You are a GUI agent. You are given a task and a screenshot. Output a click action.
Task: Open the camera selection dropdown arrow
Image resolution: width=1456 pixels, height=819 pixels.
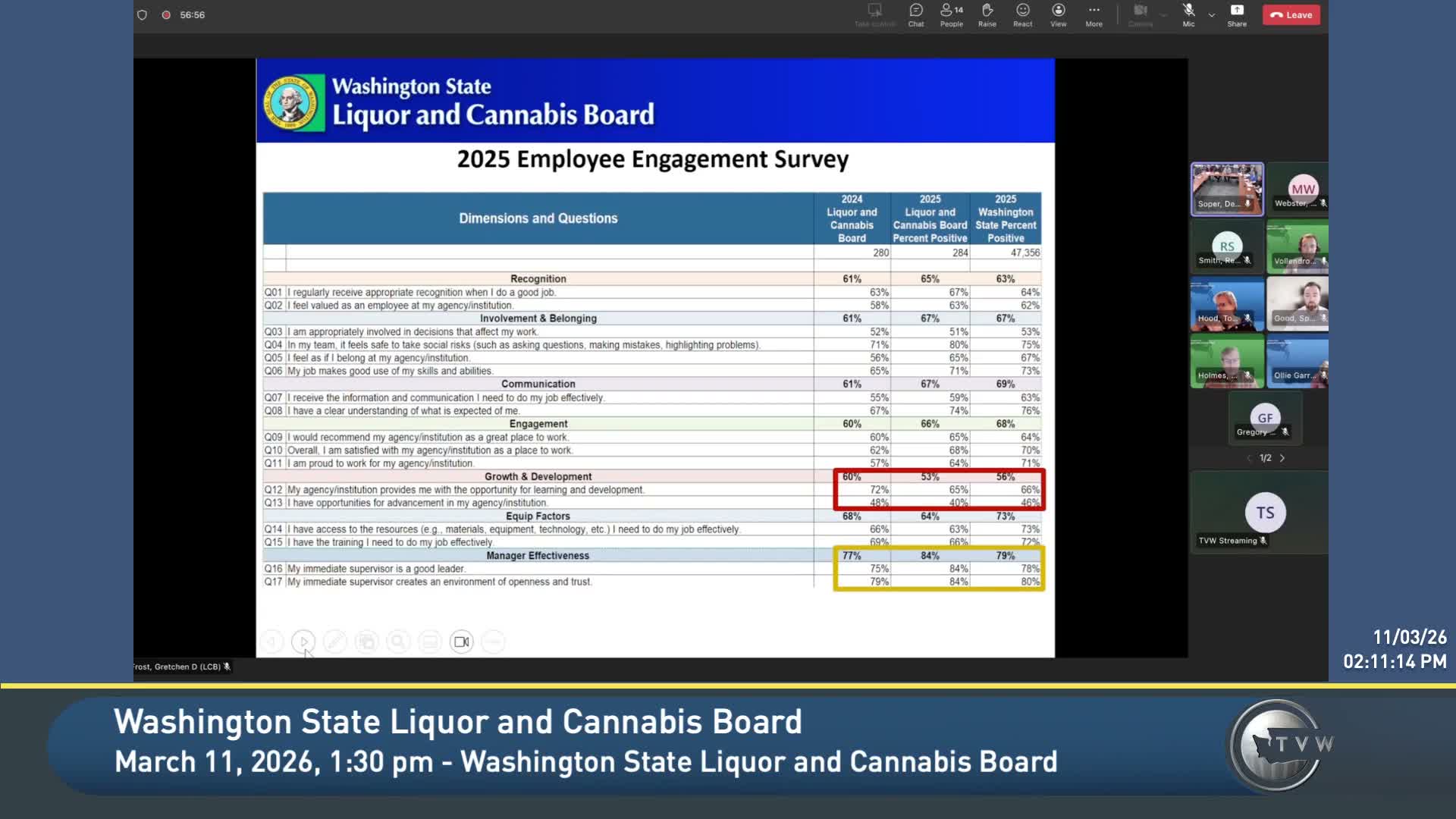pos(1163,17)
